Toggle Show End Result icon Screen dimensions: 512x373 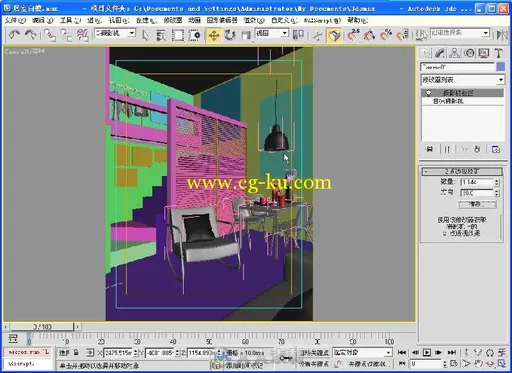(x=447, y=149)
